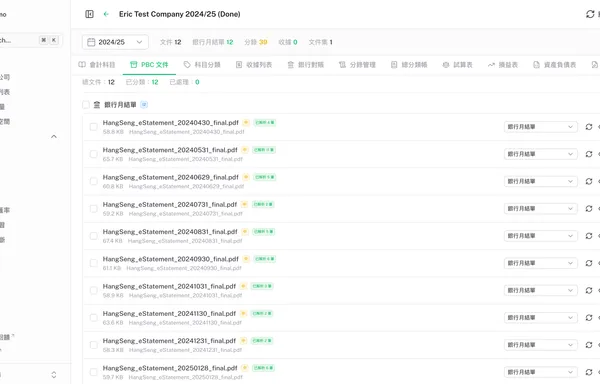
Task: Open category dropdown for 20241130 statement
Action: tap(540, 318)
